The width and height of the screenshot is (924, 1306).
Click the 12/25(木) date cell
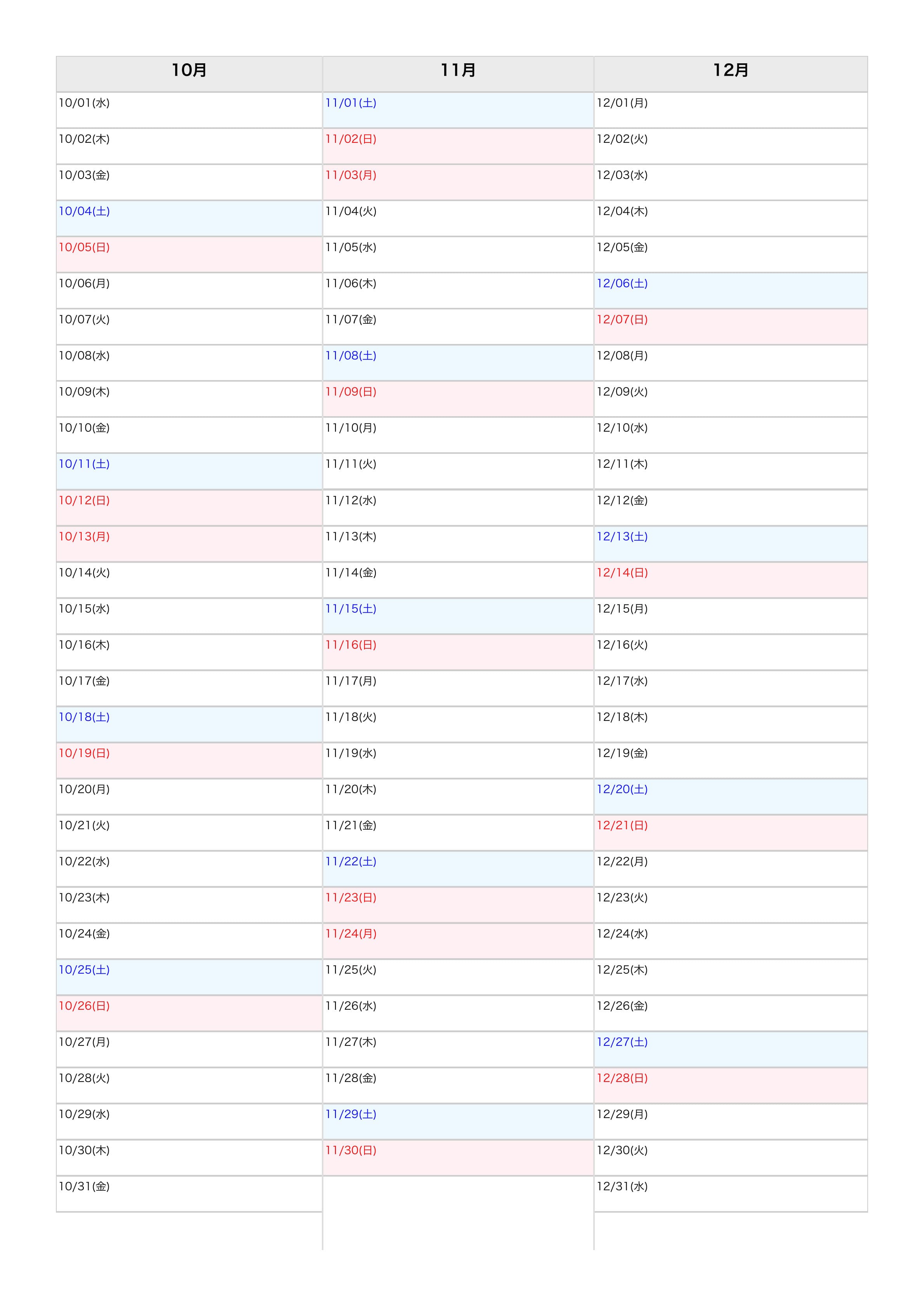[731, 977]
